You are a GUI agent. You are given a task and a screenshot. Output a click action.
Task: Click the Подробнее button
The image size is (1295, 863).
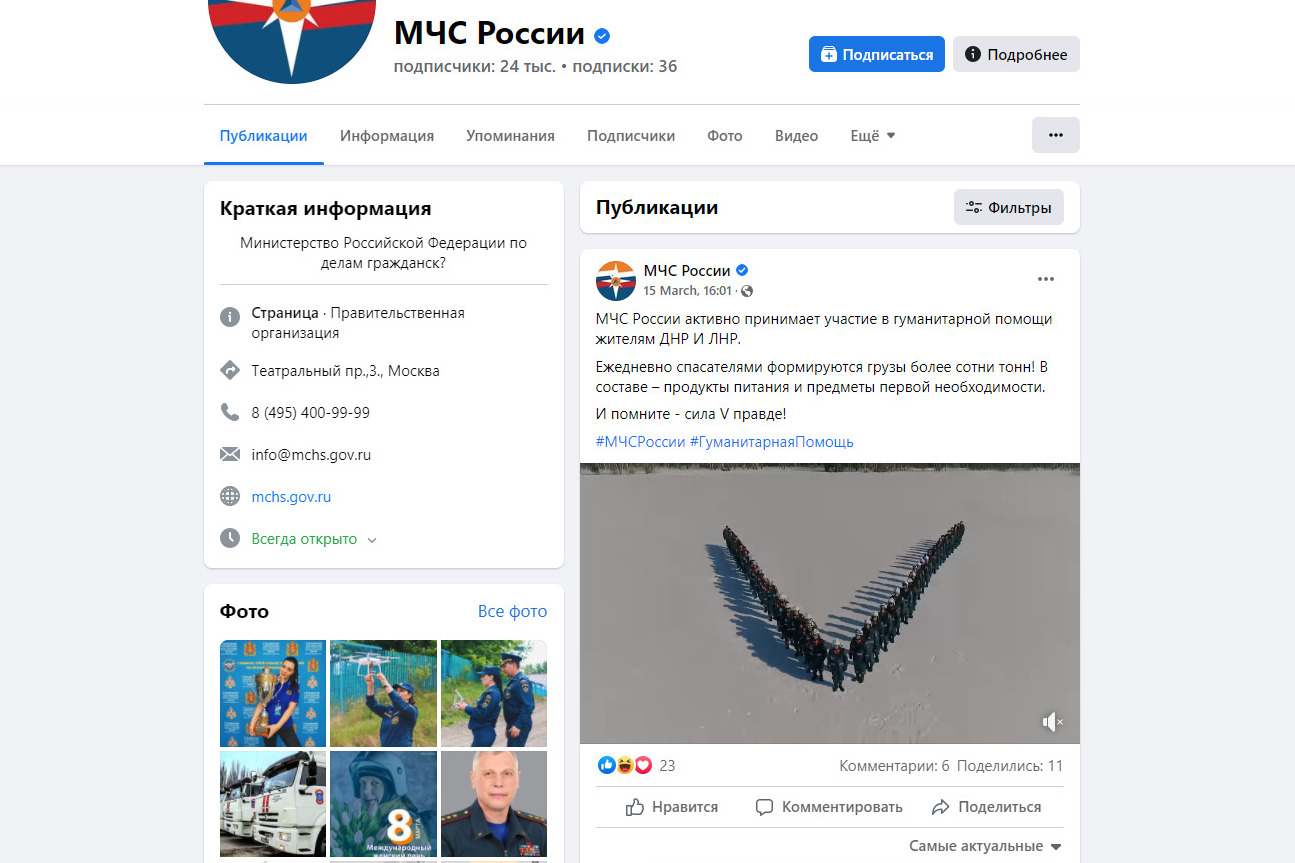(1016, 54)
